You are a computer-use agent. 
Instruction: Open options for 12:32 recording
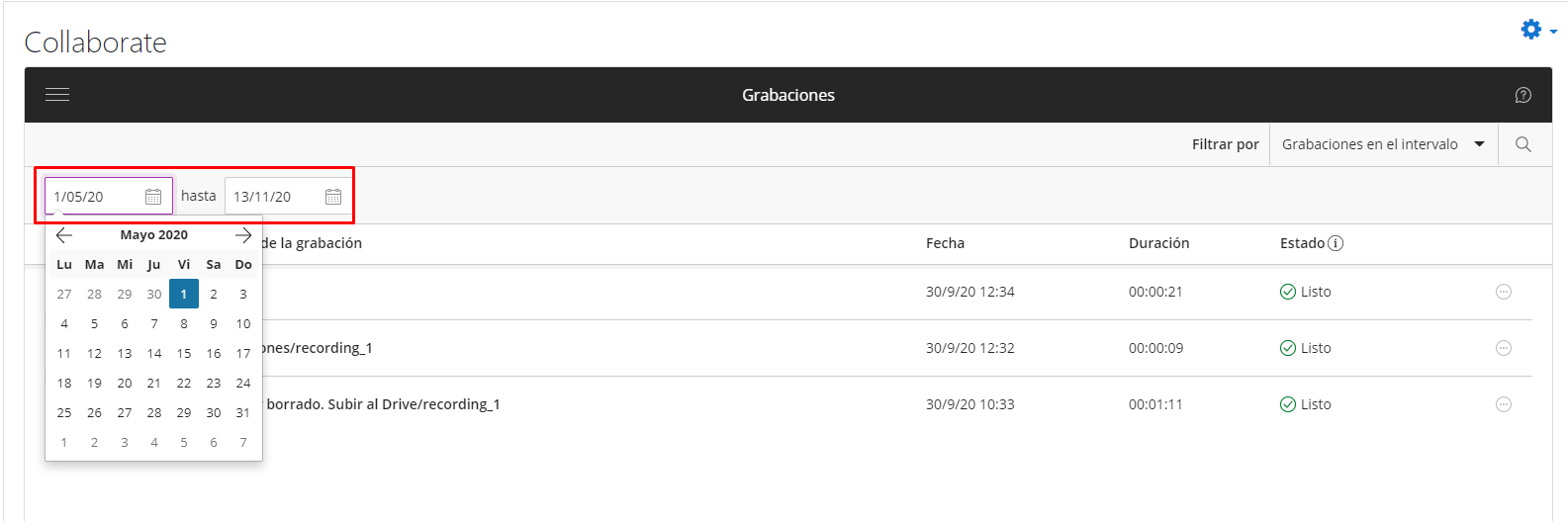pos(1504,348)
